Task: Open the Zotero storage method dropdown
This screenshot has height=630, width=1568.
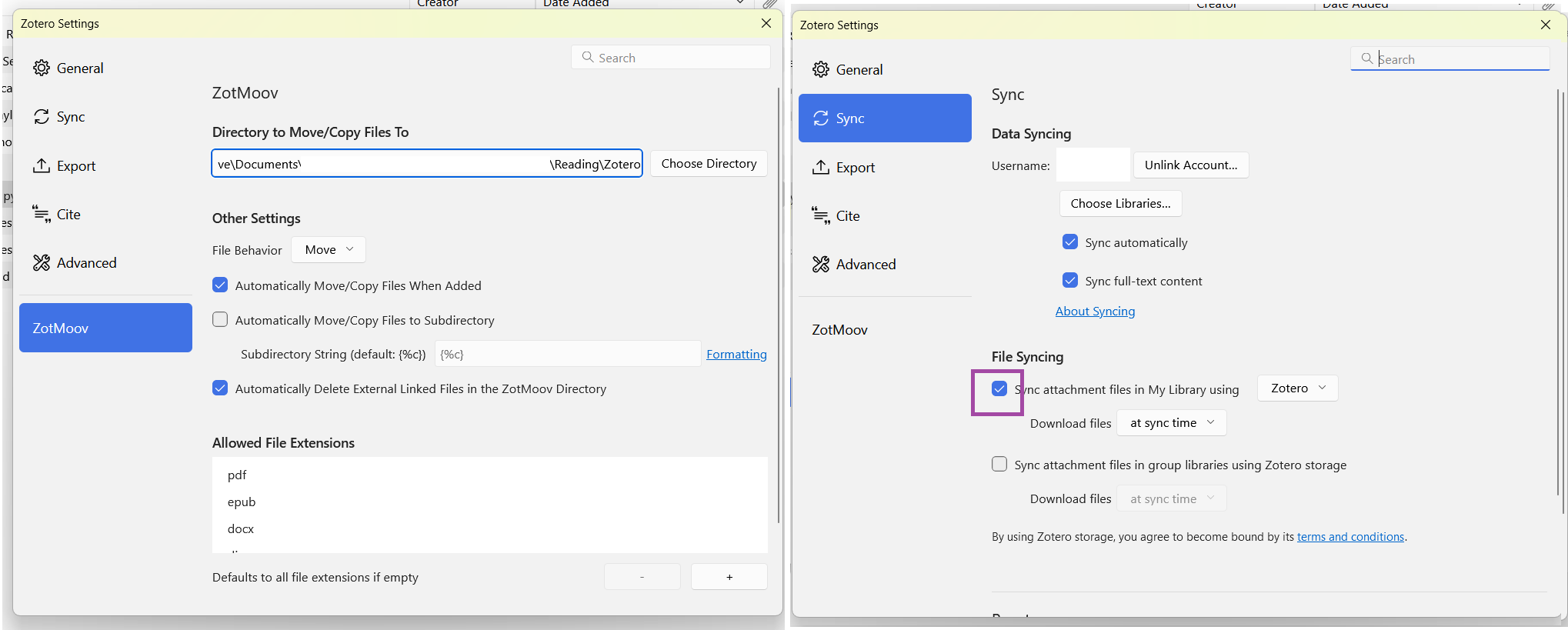Action: tap(1298, 388)
